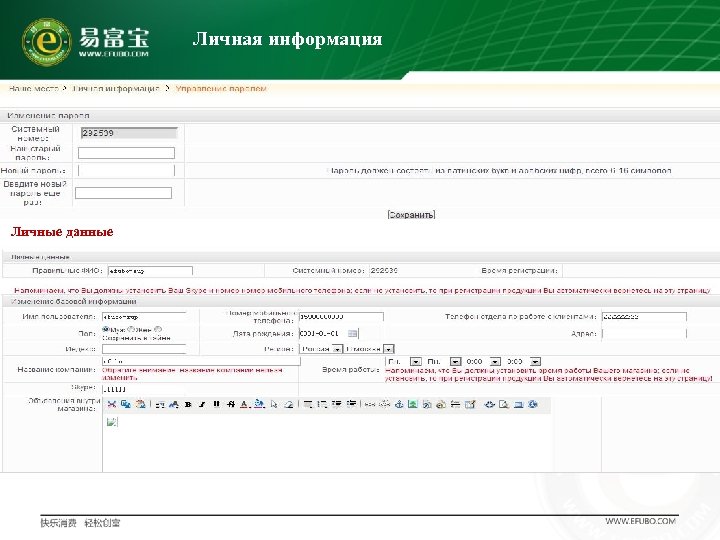Image resolution: width=720 pixels, height=540 pixels.
Task: Select the 'Сохранить в тайне' gender radio button
Action: tap(158, 329)
